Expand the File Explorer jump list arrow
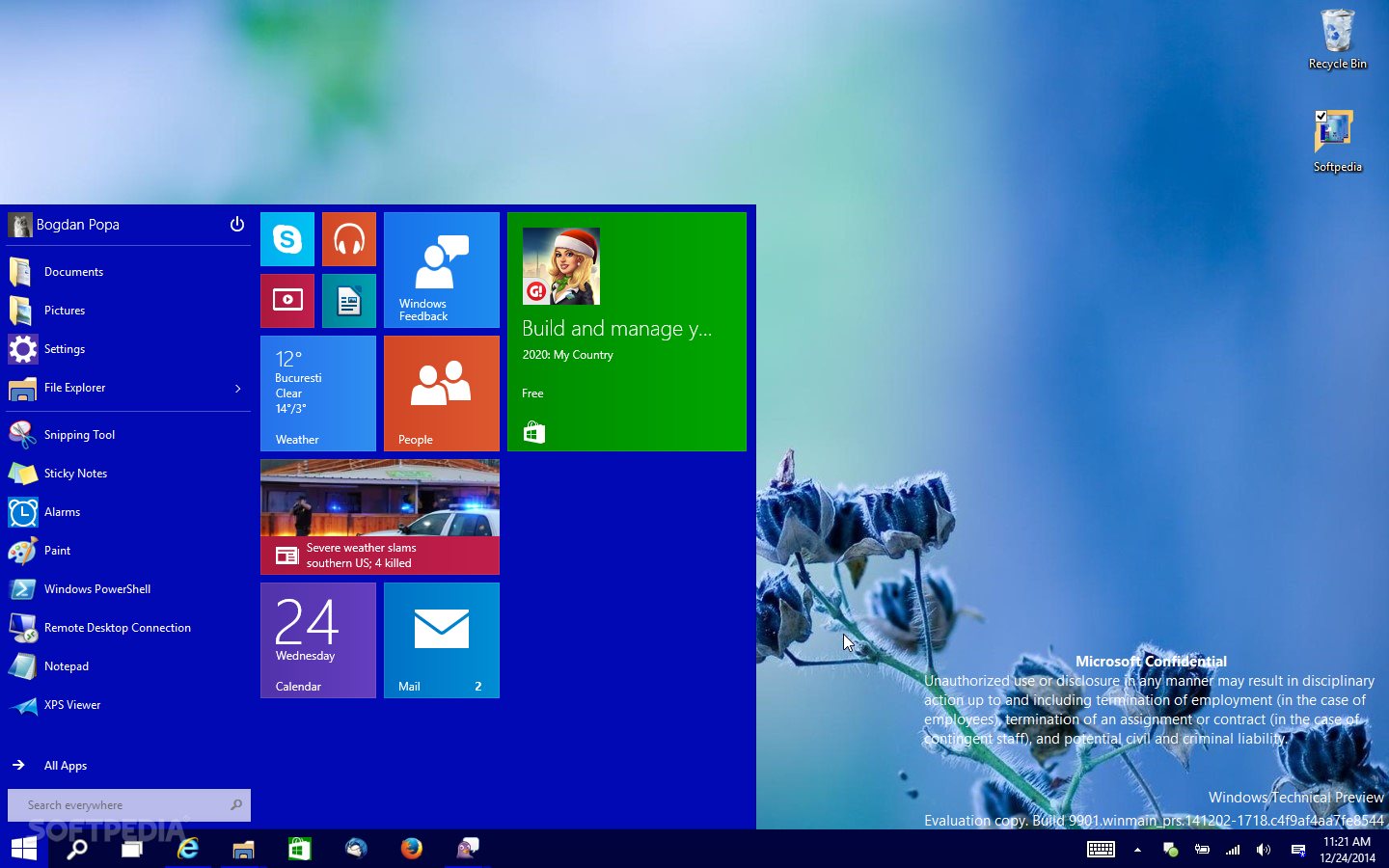This screenshot has width=1389, height=868. (x=238, y=388)
